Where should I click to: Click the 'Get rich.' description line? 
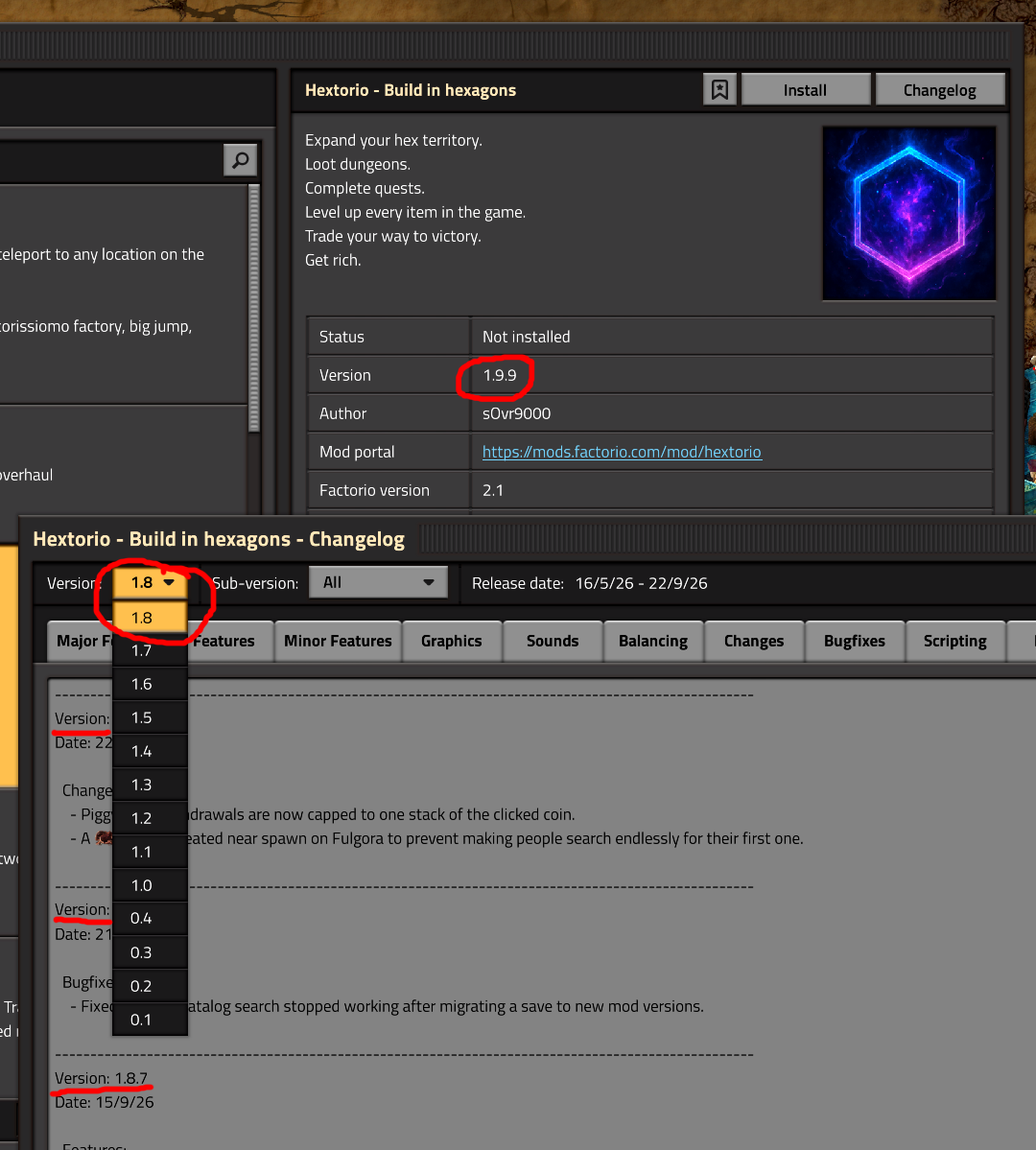333,260
